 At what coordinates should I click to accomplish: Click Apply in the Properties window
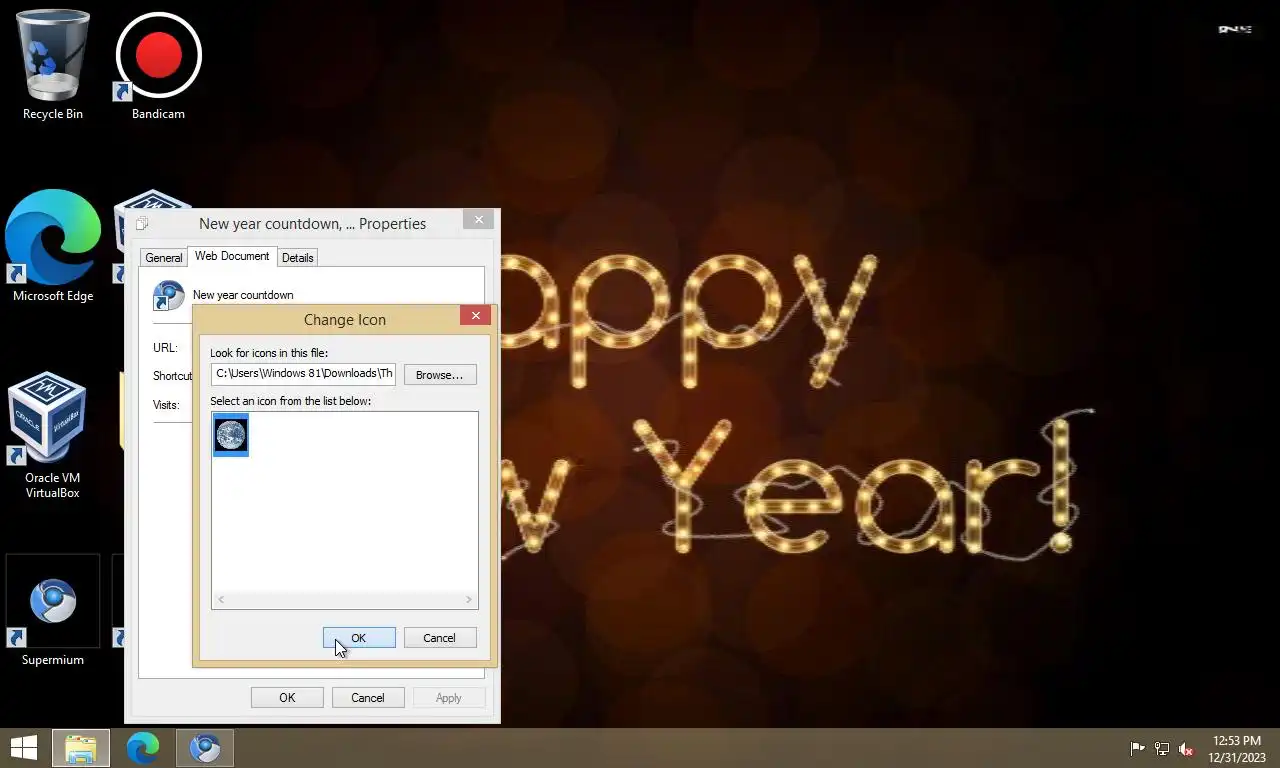(x=448, y=698)
